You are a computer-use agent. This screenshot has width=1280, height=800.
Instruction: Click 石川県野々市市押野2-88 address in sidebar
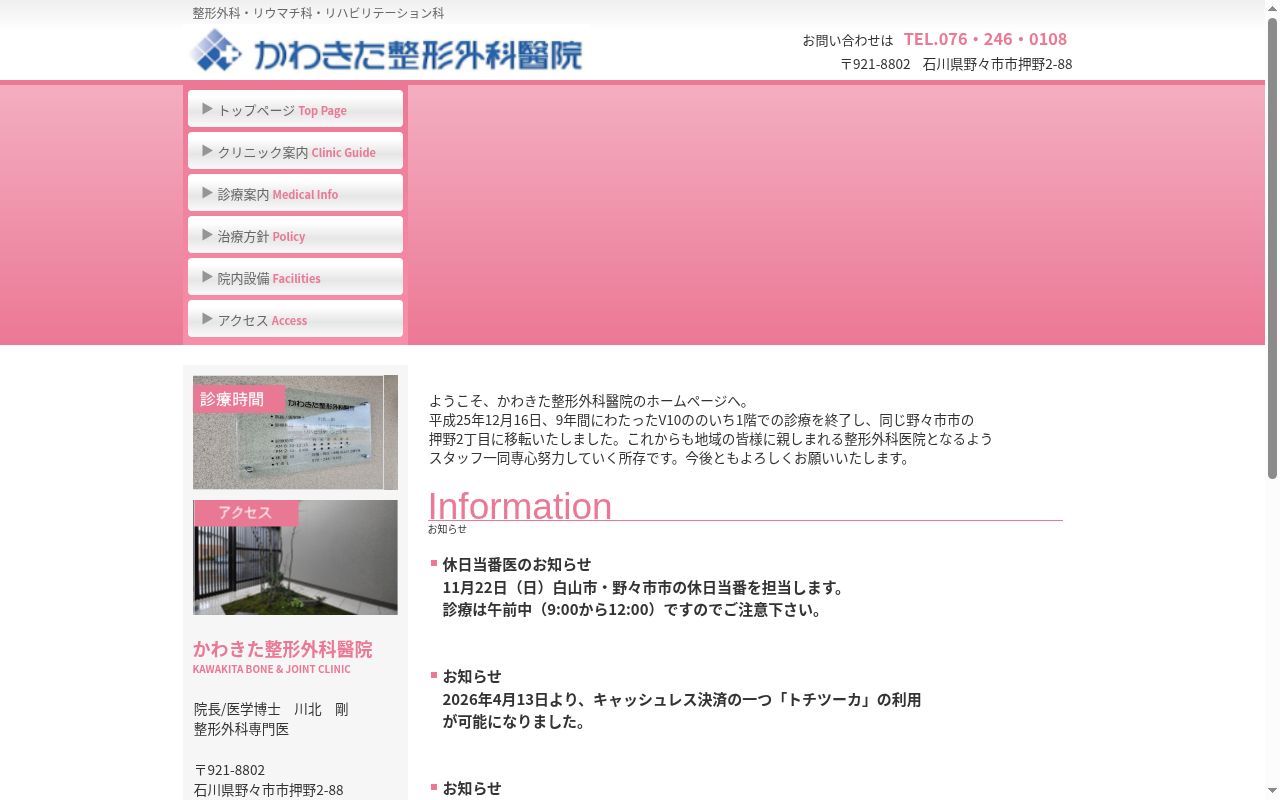(268, 790)
